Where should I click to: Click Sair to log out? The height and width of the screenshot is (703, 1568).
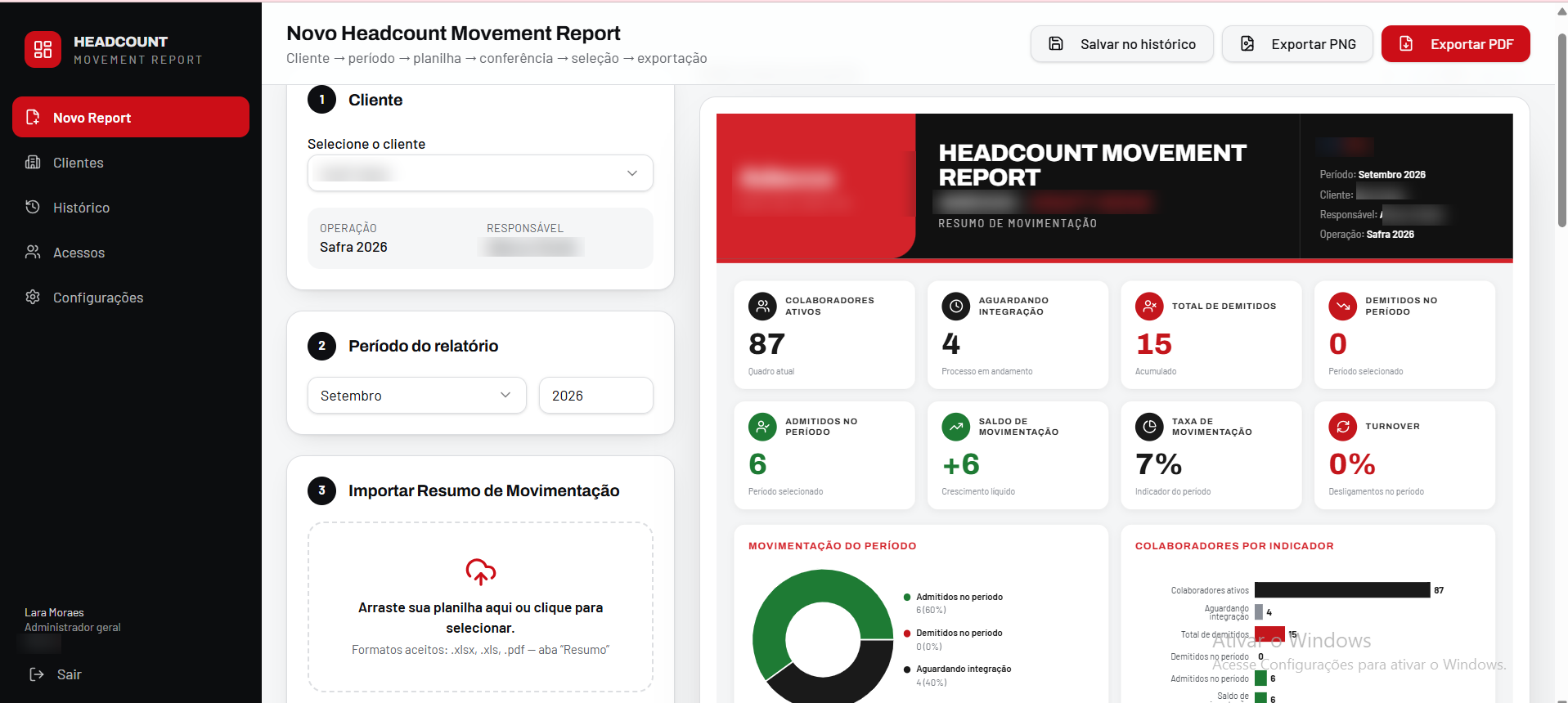[56, 674]
